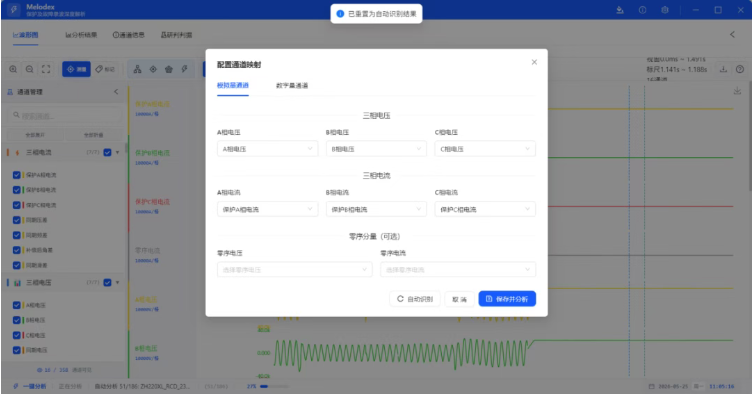Click the 通道管理 panel icon
753x395 pixels.
[x=10, y=92]
